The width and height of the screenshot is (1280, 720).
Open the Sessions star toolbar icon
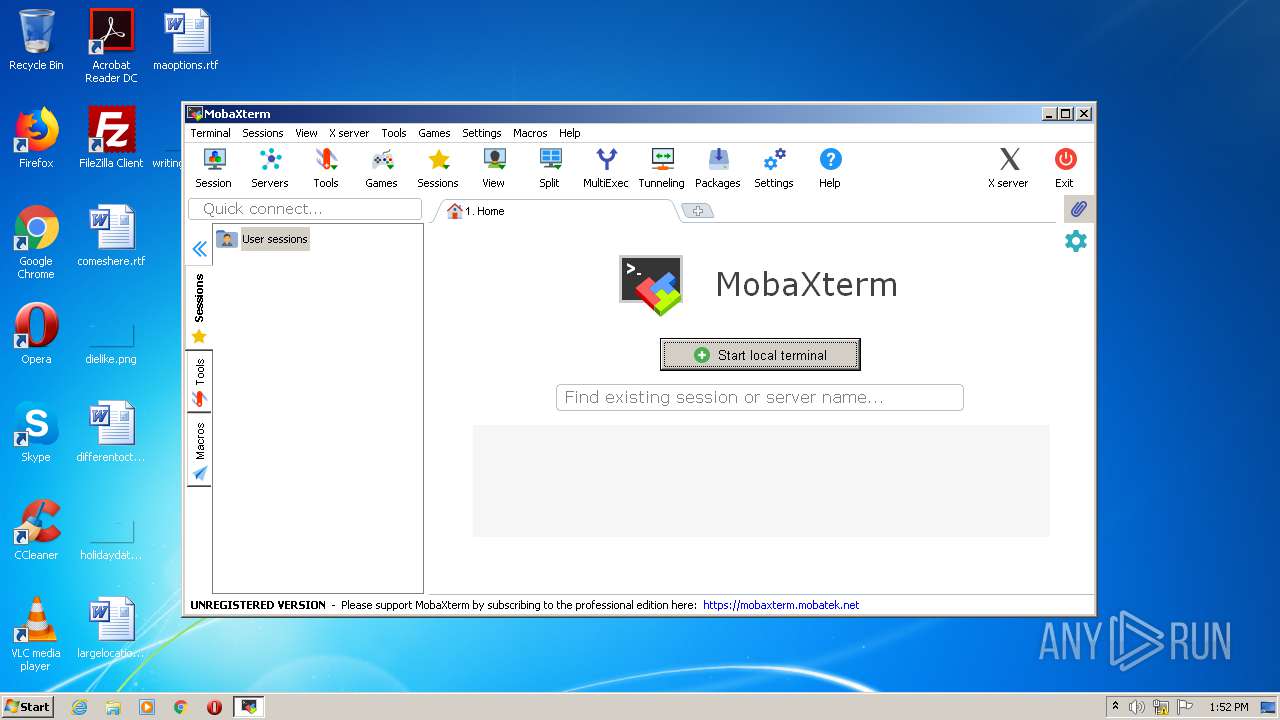438,168
